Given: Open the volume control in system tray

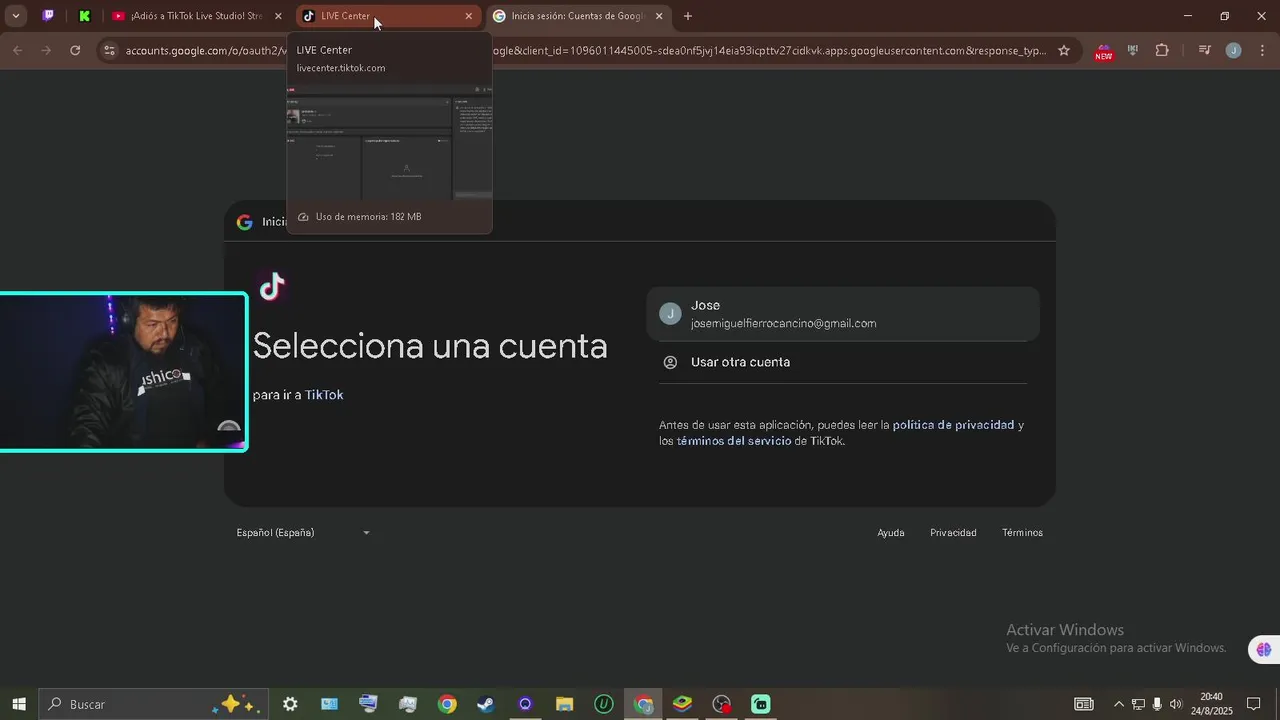Looking at the screenshot, I should [1176, 704].
